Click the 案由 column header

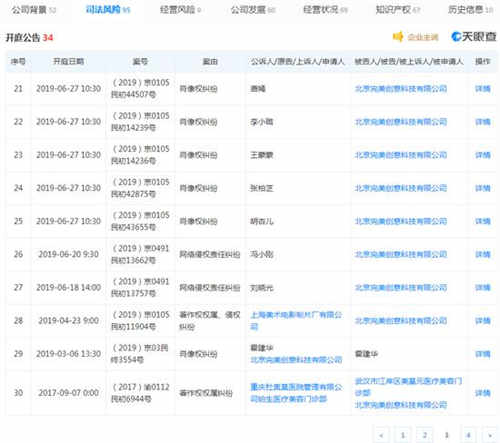[x=210, y=61]
